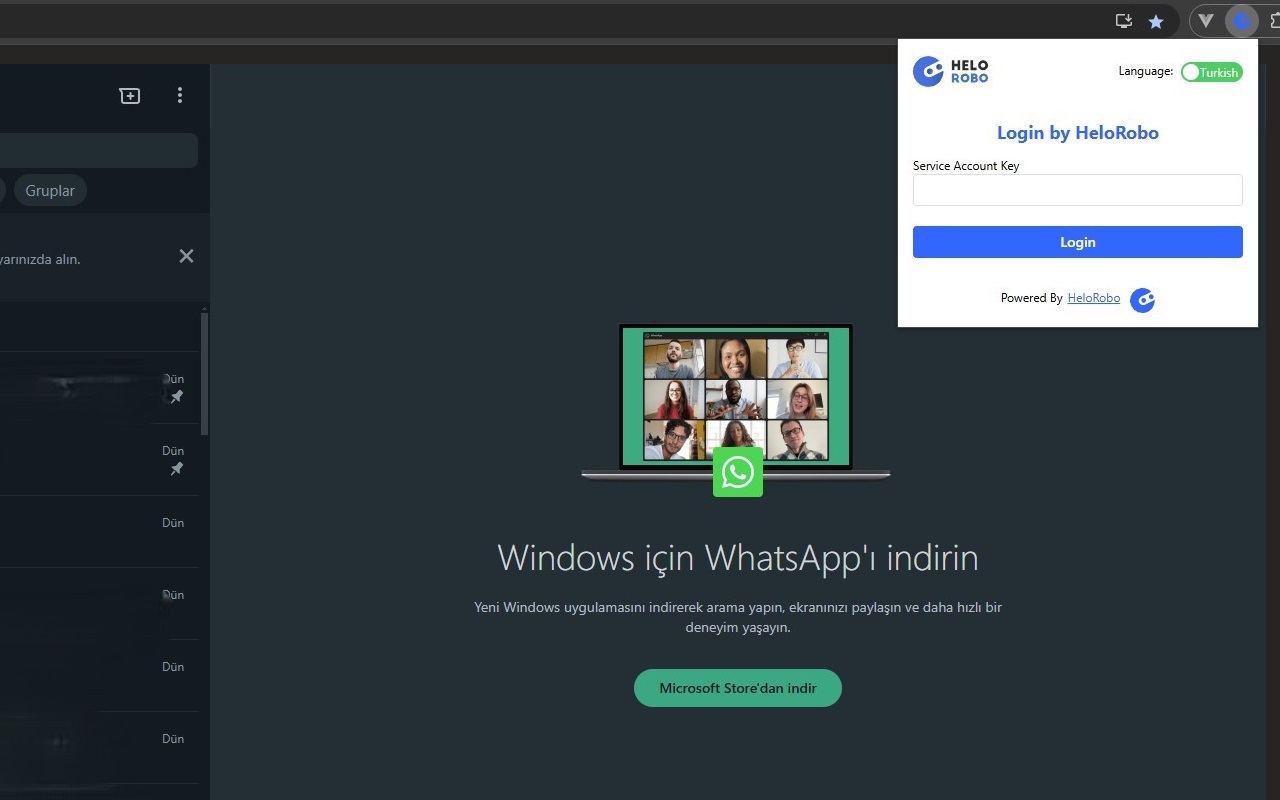Click the 'Language:' label in popup
Viewport: 1280px width, 800px height.
(1146, 71)
